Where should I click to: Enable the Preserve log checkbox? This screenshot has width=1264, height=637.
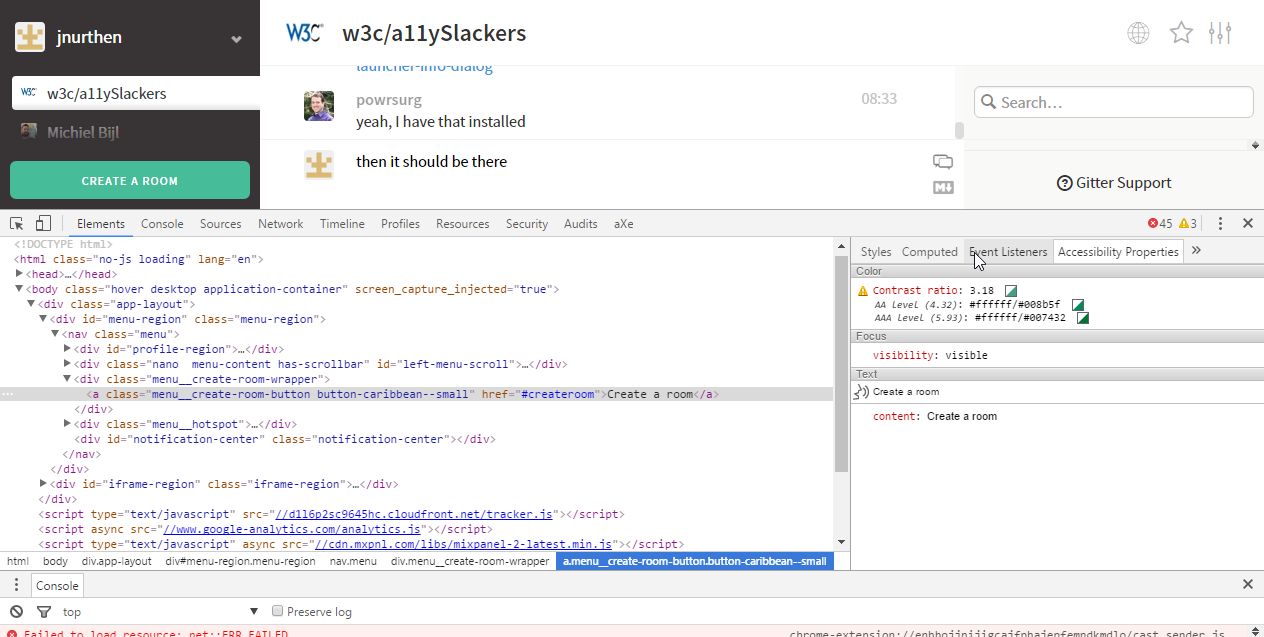pyautogui.click(x=279, y=612)
